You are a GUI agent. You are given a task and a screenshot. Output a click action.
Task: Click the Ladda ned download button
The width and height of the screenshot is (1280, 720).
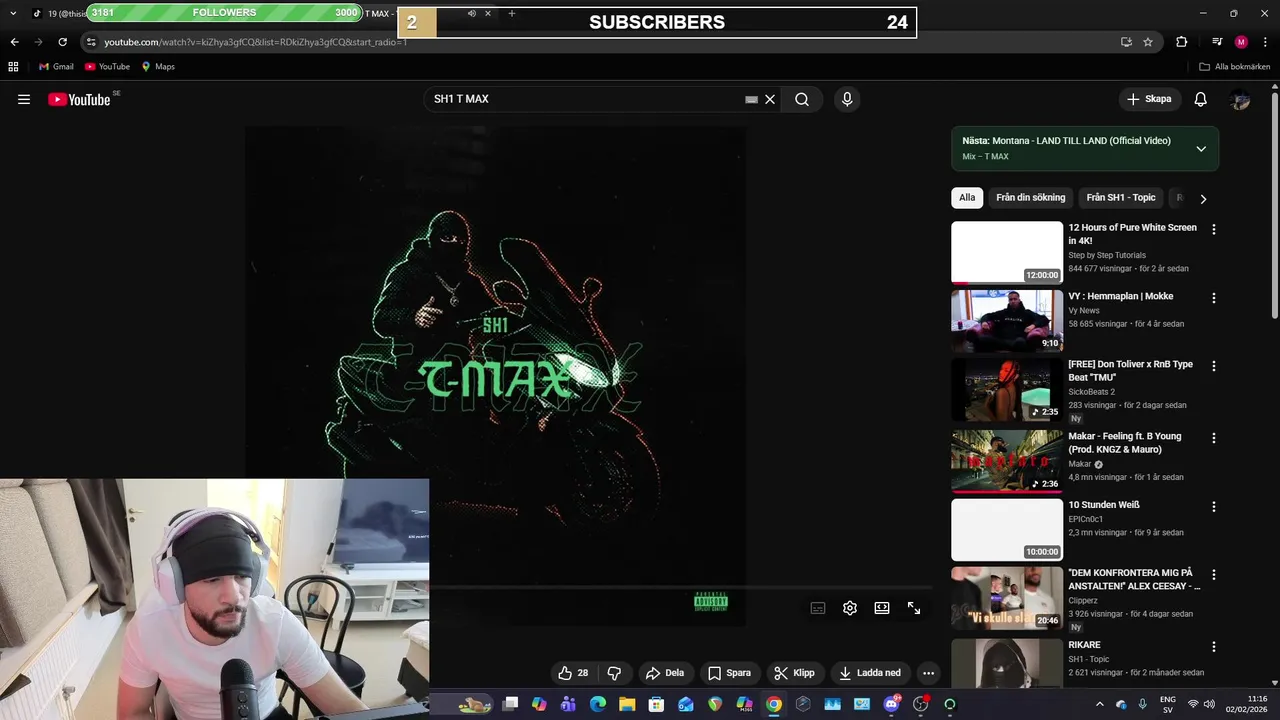point(870,673)
